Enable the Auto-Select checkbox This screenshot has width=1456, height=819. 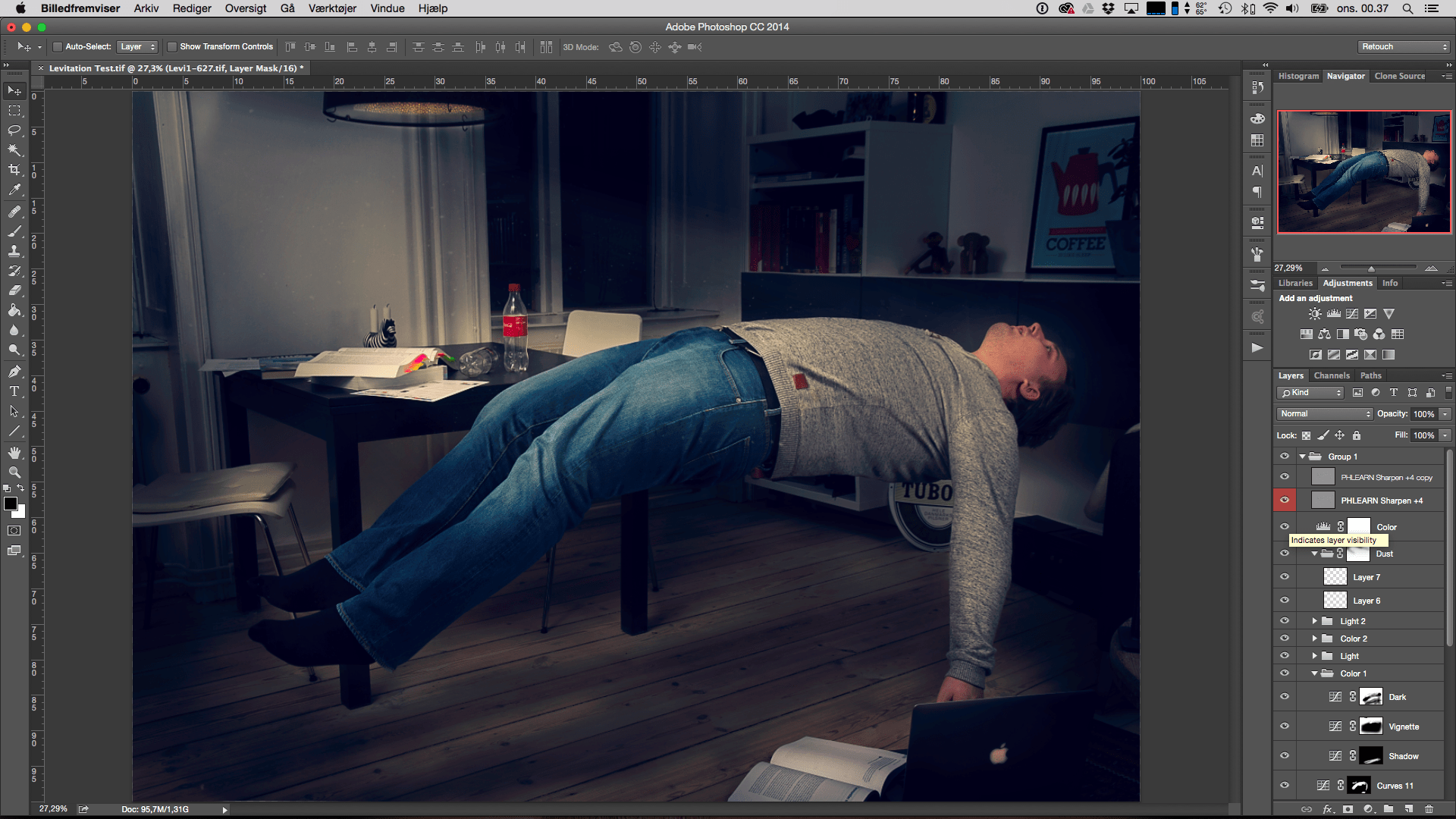[57, 47]
